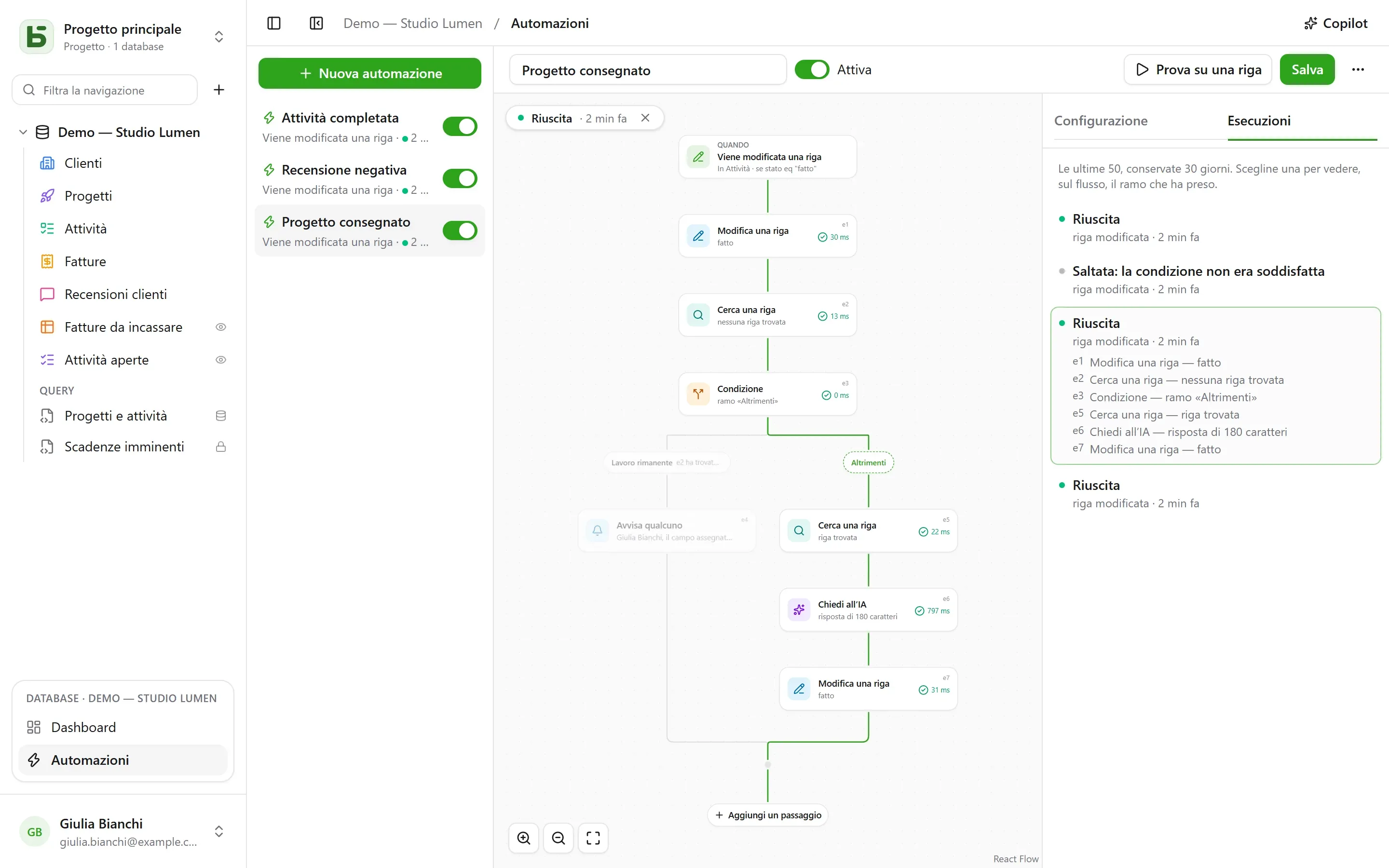Switch to the Esecuzioni tab
The width and height of the screenshot is (1389, 868).
1259,121
